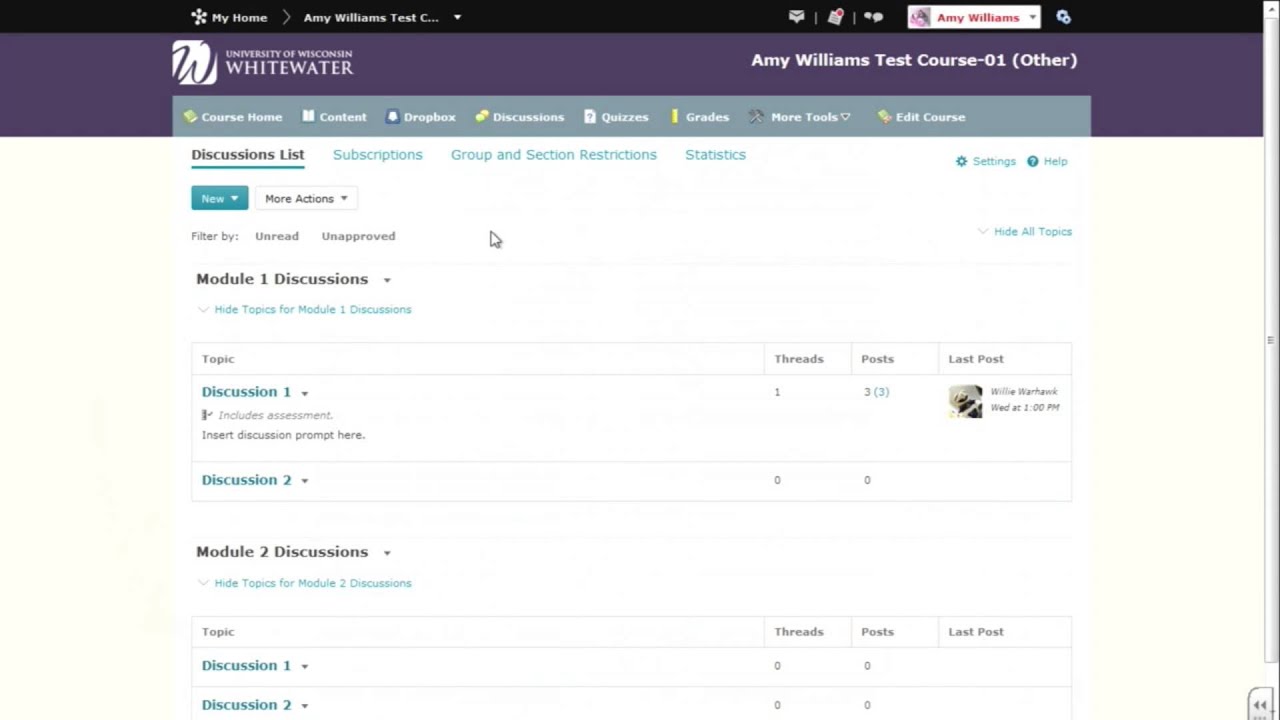This screenshot has height=720, width=1280.
Task: Open Module 1 Discussion 1 action arrow
Action: pyautogui.click(x=305, y=393)
